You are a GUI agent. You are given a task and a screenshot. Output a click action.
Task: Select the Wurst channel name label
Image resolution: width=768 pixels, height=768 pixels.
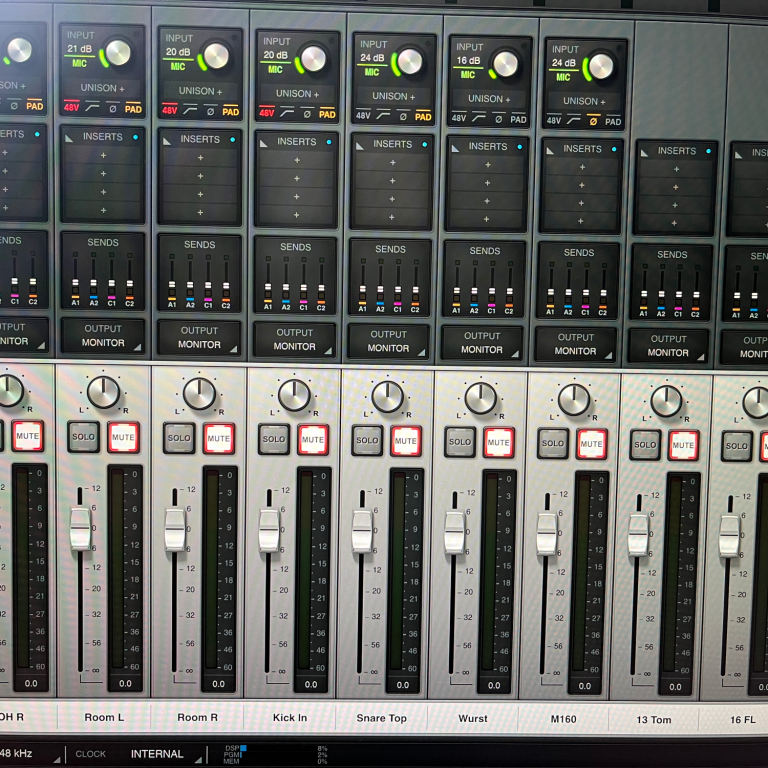pos(473,719)
